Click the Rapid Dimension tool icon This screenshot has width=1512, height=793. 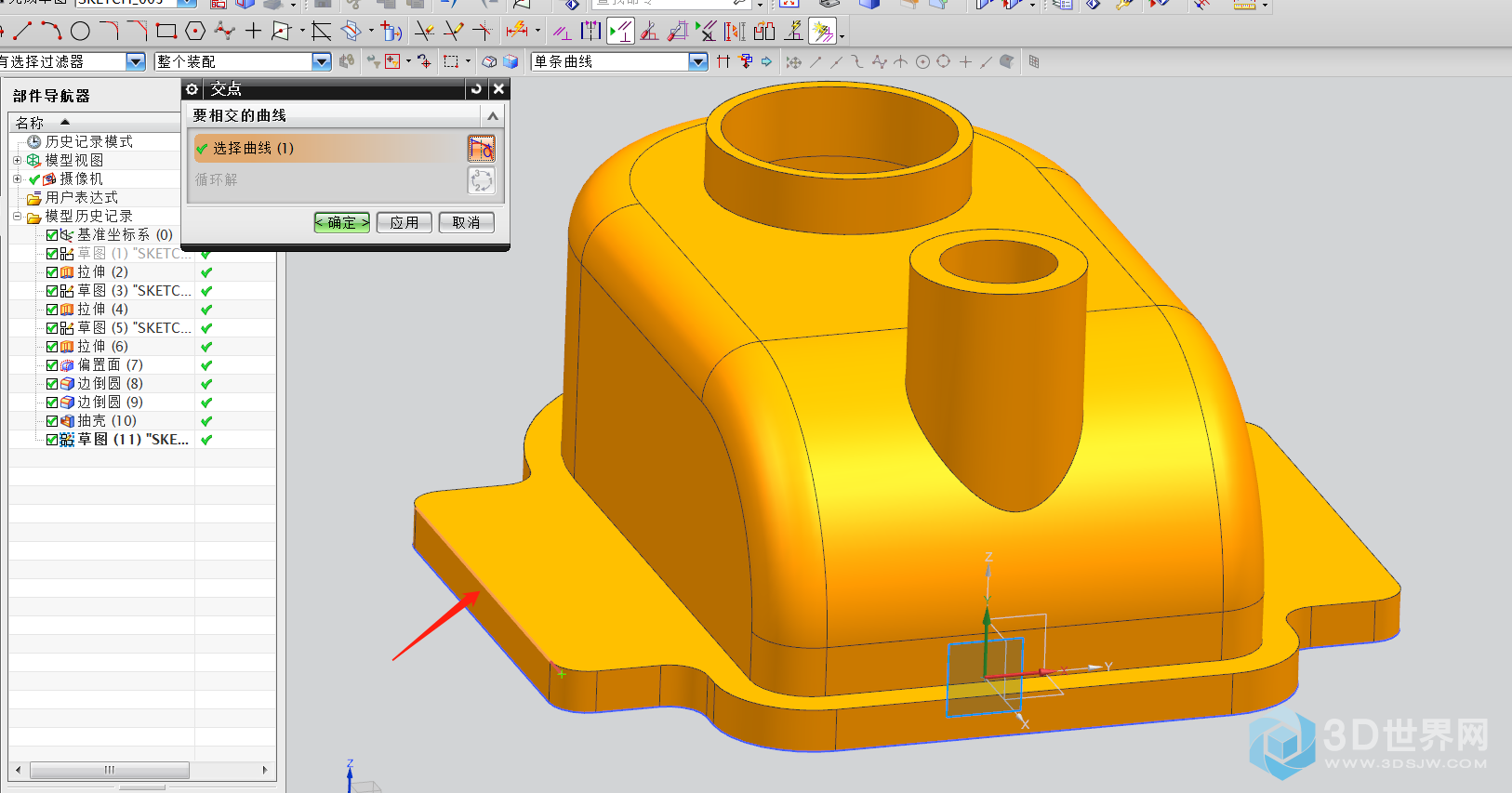tap(518, 32)
